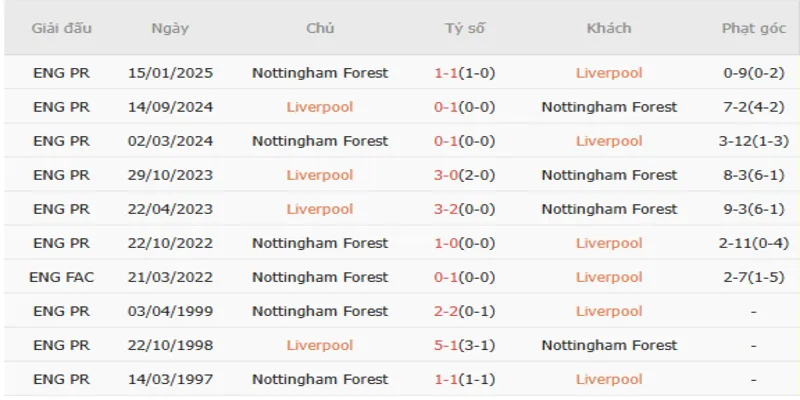Click the "Phạt góc" column header
The image size is (800, 400).
click(752, 28)
